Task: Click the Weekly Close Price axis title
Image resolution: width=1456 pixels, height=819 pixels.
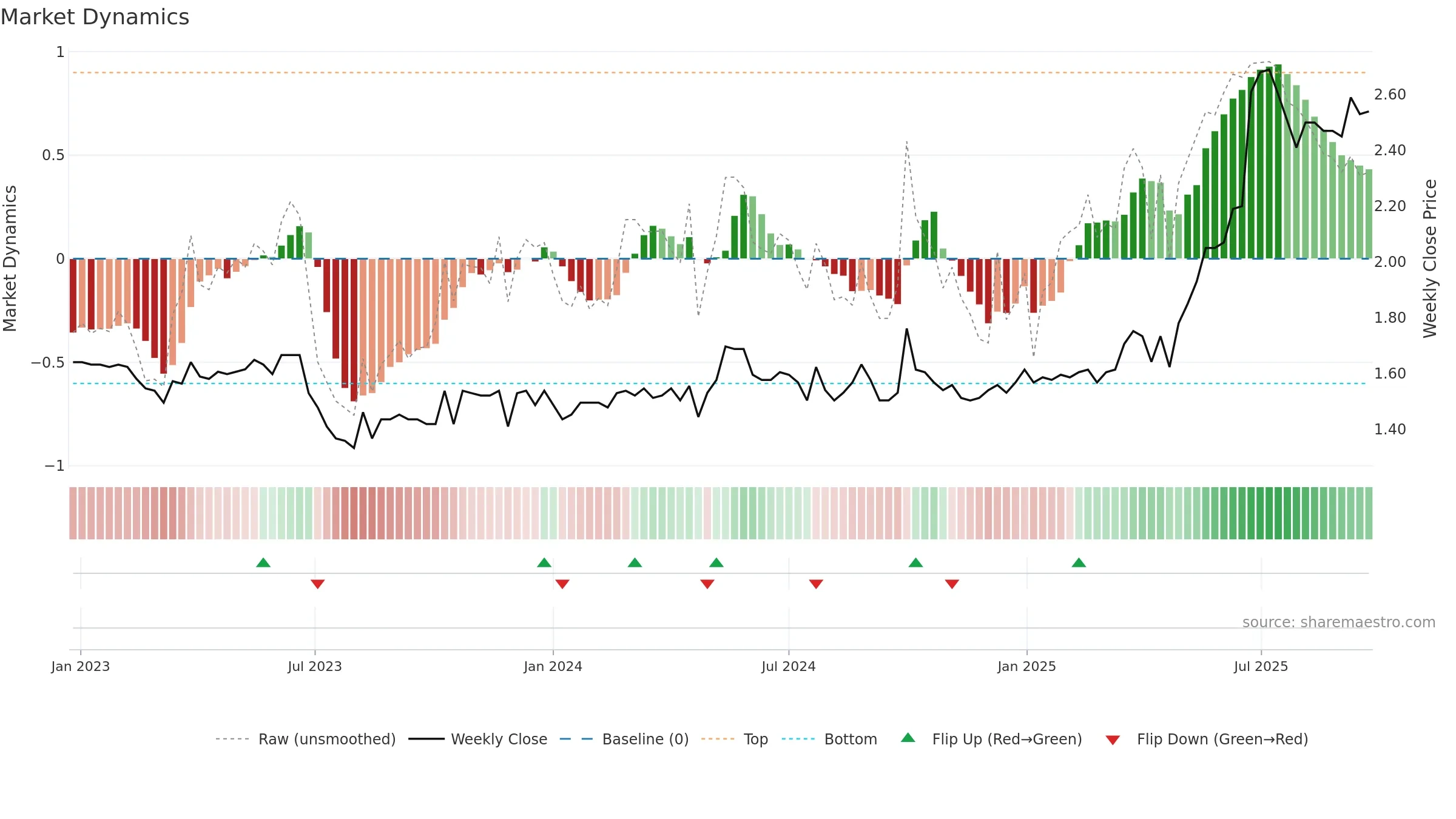Action: [x=1430, y=258]
